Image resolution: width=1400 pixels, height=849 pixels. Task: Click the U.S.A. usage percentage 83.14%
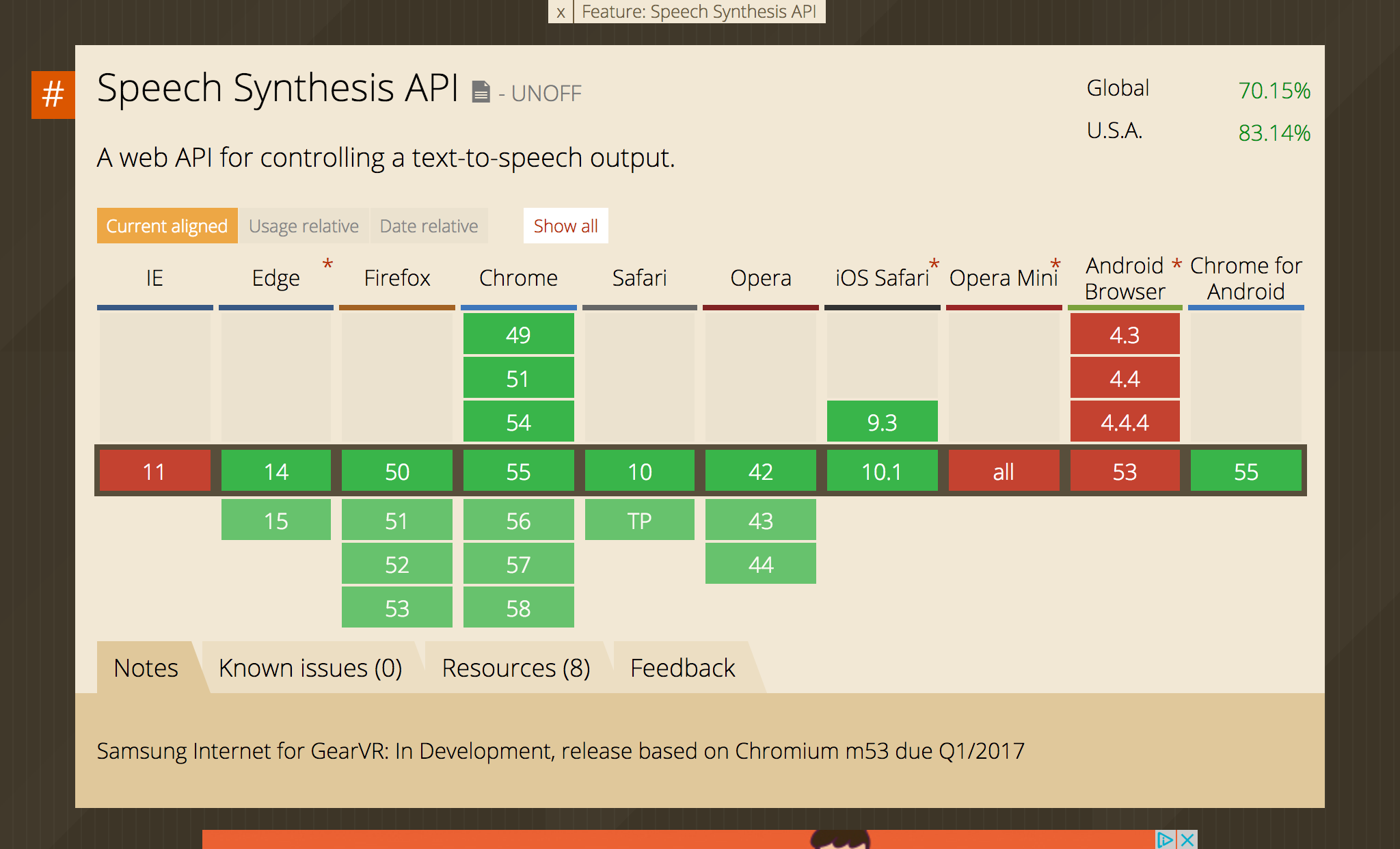click(x=1274, y=132)
